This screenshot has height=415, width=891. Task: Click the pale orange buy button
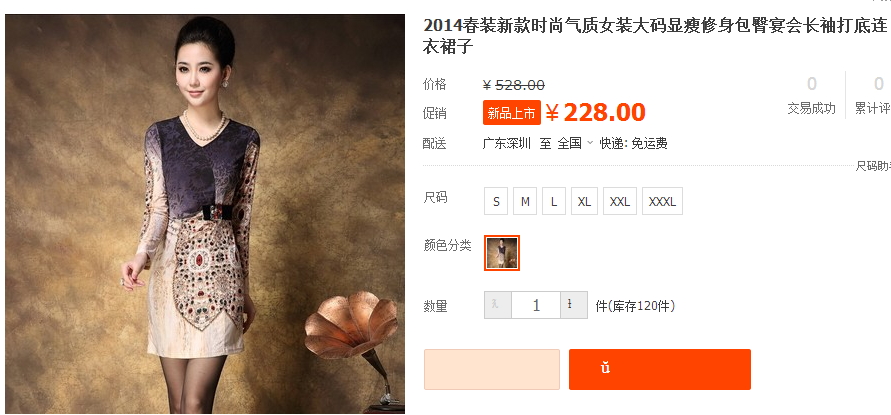pyautogui.click(x=492, y=370)
